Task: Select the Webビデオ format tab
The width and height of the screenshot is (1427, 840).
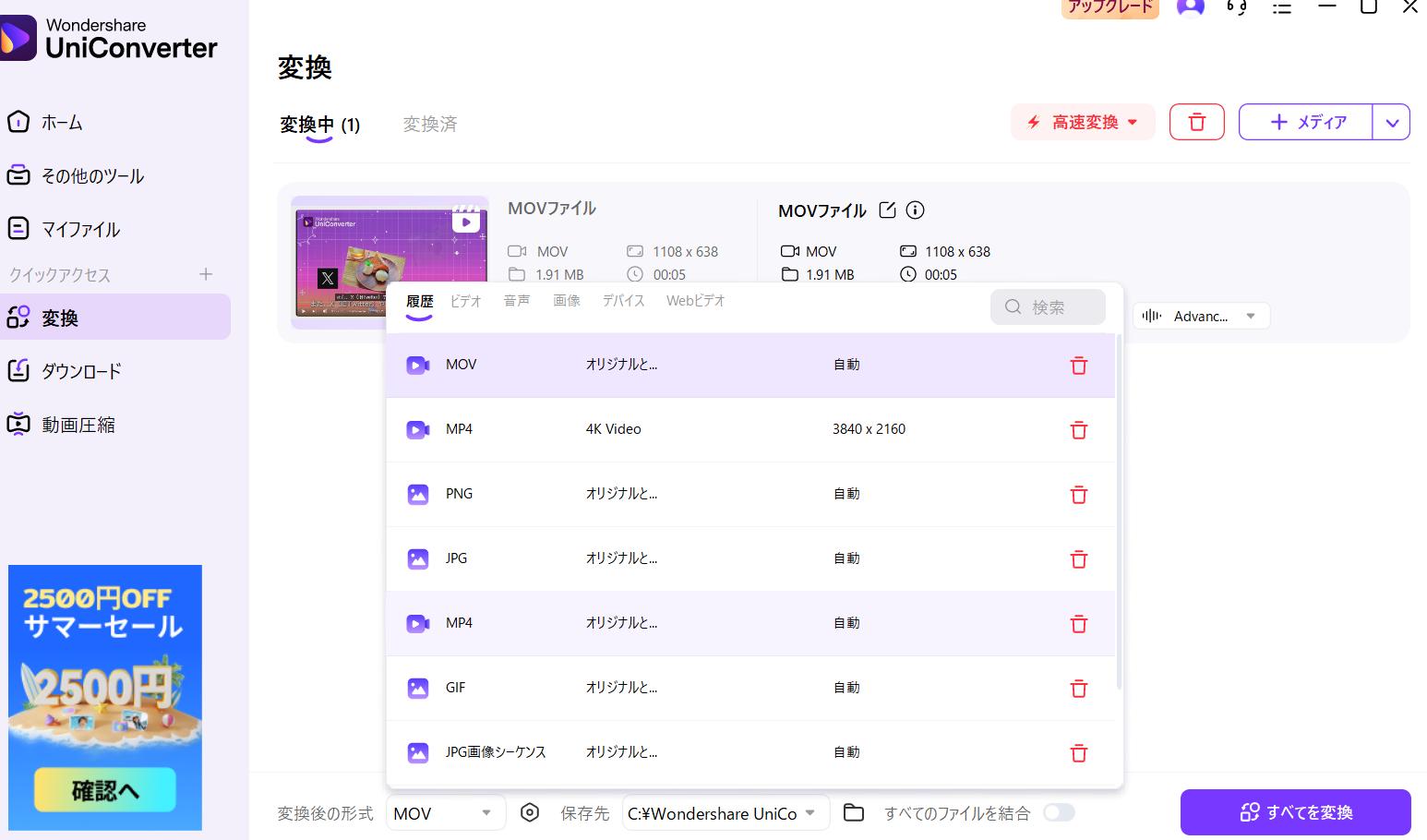Action: (x=696, y=301)
